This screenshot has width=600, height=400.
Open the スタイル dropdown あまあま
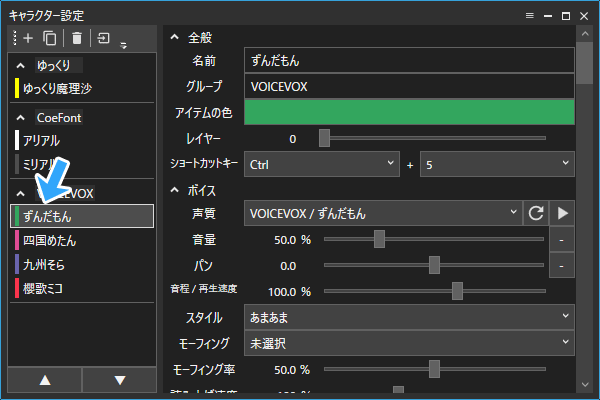click(409, 317)
